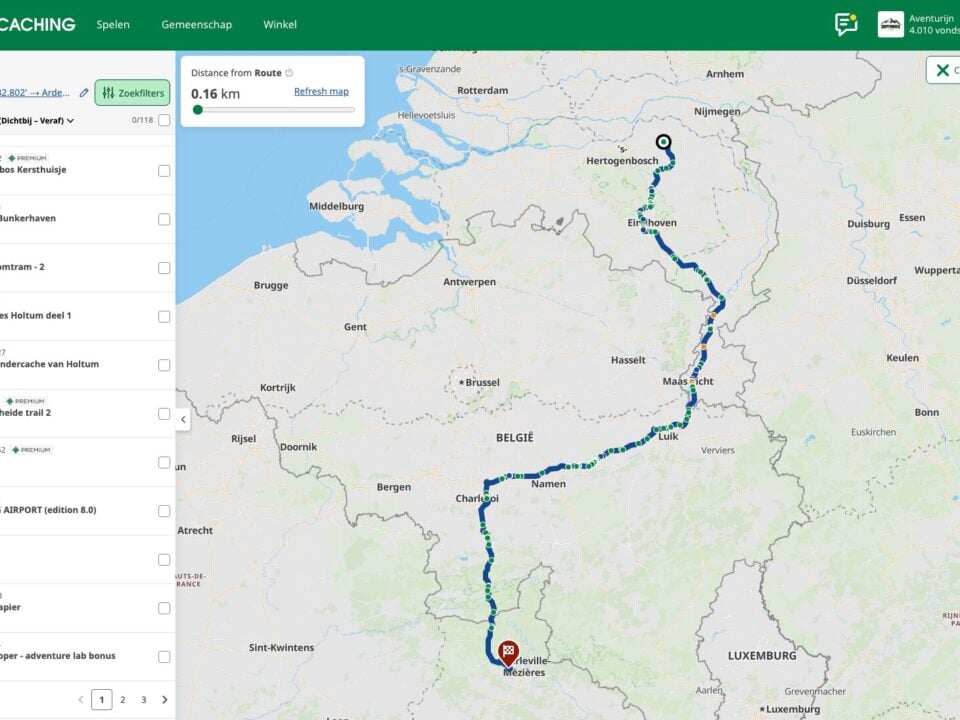Image resolution: width=960 pixels, height=720 pixels.
Task: Open the Aventurijn profile avatar
Action: pos(890,24)
